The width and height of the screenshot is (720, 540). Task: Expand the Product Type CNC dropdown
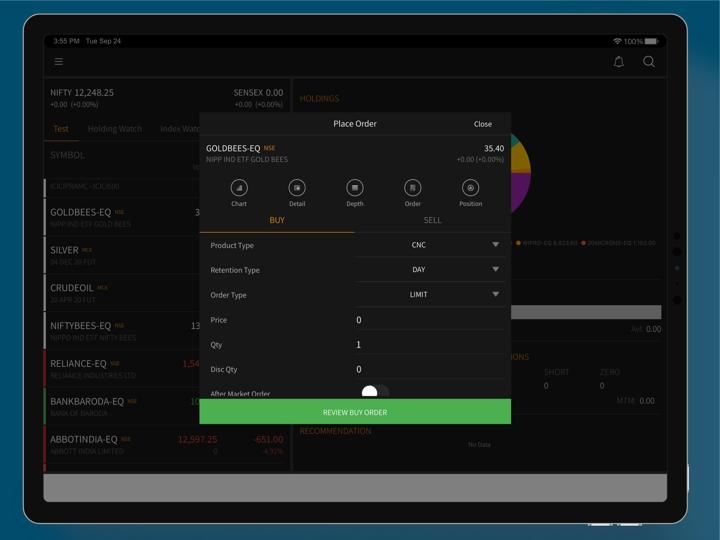[430, 245]
